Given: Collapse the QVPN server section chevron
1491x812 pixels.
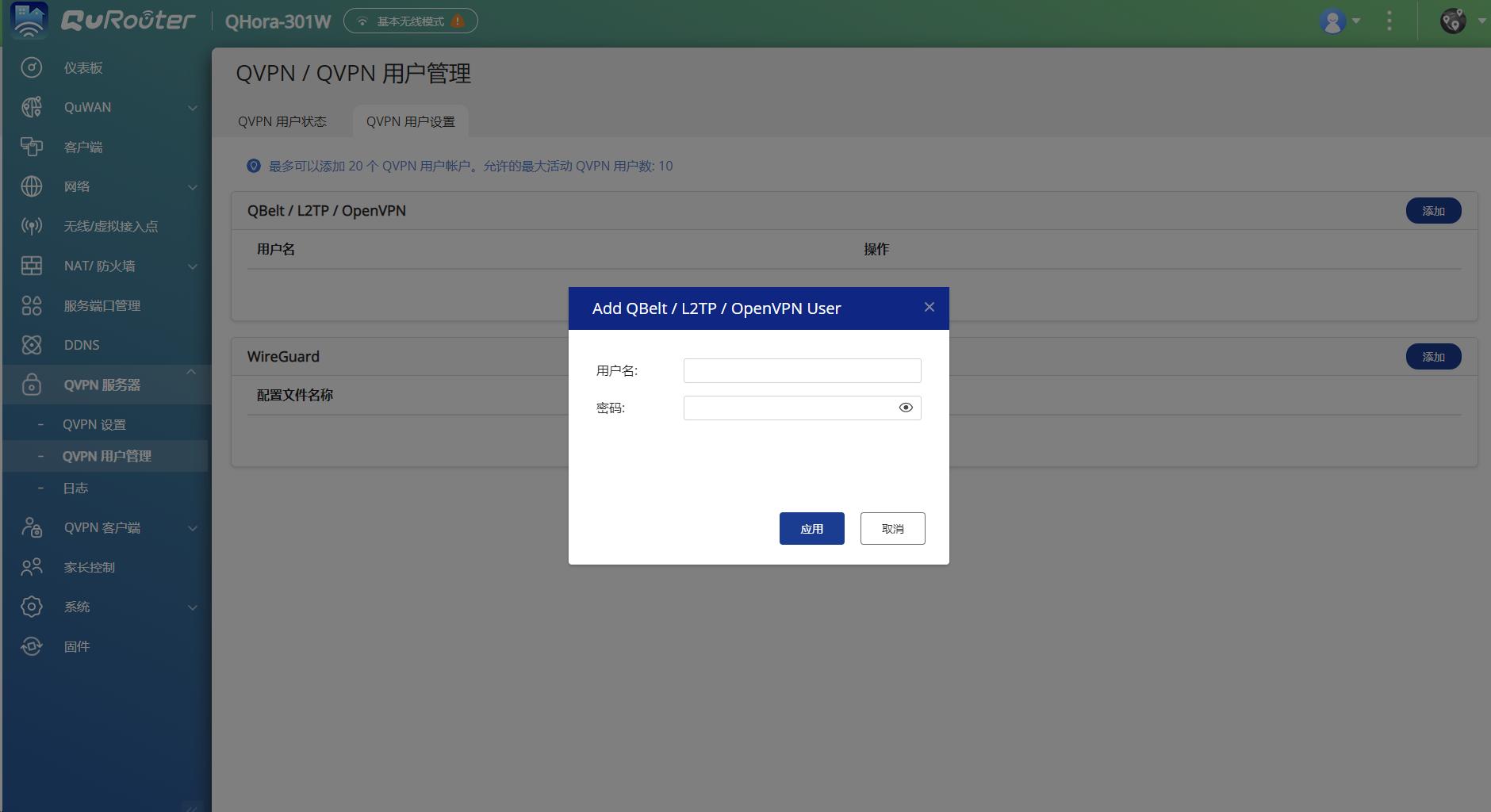Looking at the screenshot, I should coord(192,372).
